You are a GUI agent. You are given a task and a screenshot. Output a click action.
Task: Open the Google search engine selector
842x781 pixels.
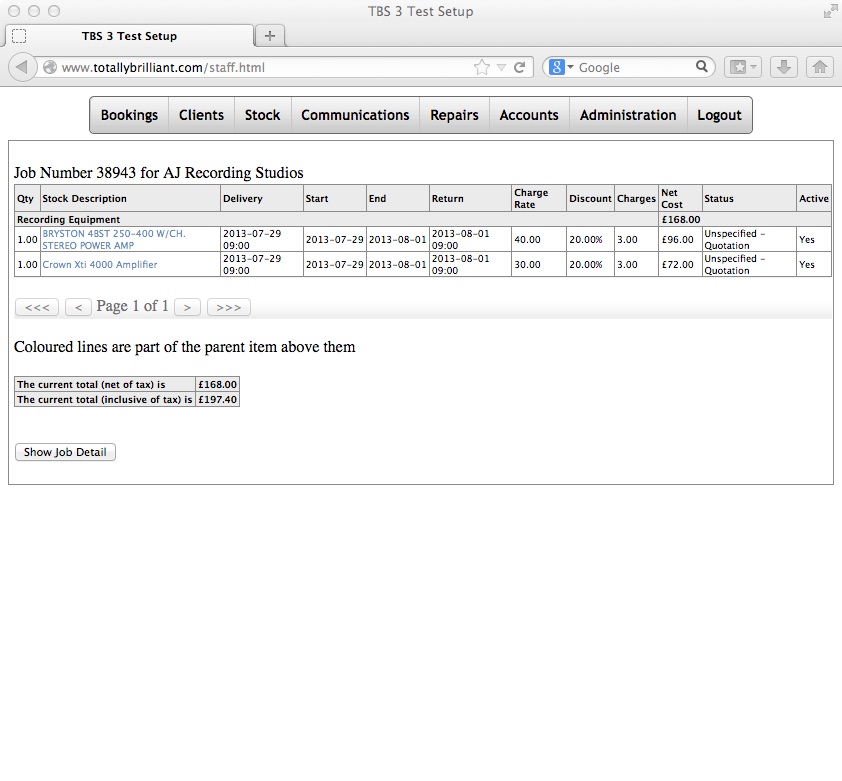(561, 67)
